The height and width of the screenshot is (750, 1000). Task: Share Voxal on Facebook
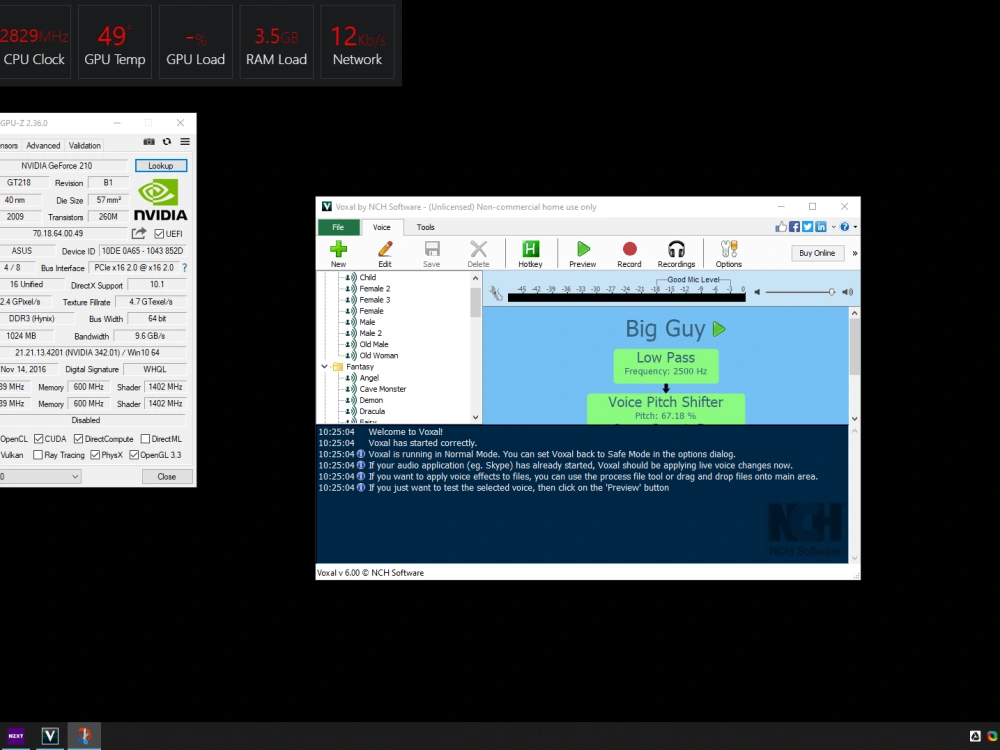(x=794, y=226)
